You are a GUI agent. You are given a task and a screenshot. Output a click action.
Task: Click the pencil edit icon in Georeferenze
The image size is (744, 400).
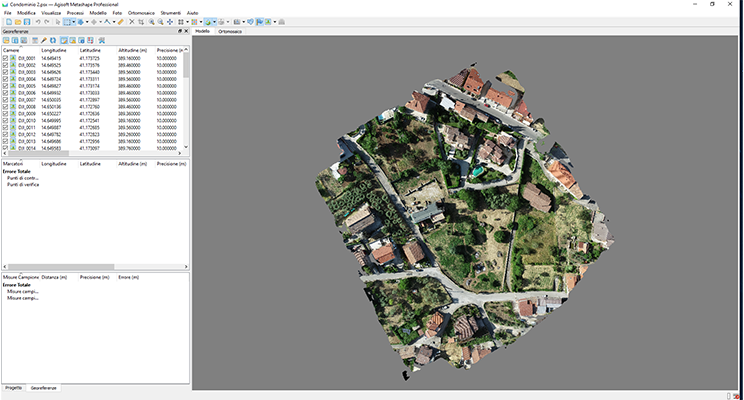click(44, 41)
